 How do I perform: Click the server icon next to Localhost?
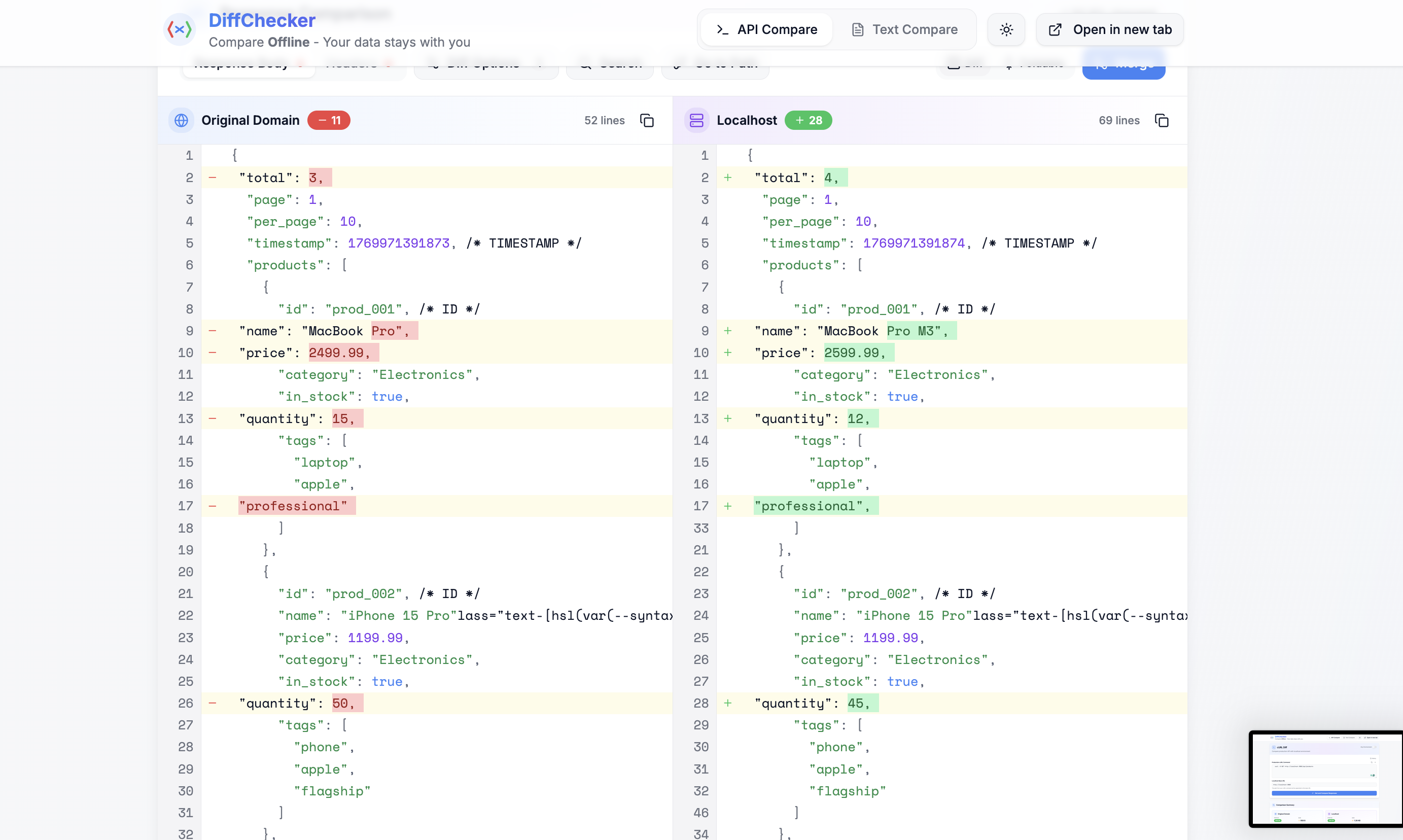click(697, 120)
